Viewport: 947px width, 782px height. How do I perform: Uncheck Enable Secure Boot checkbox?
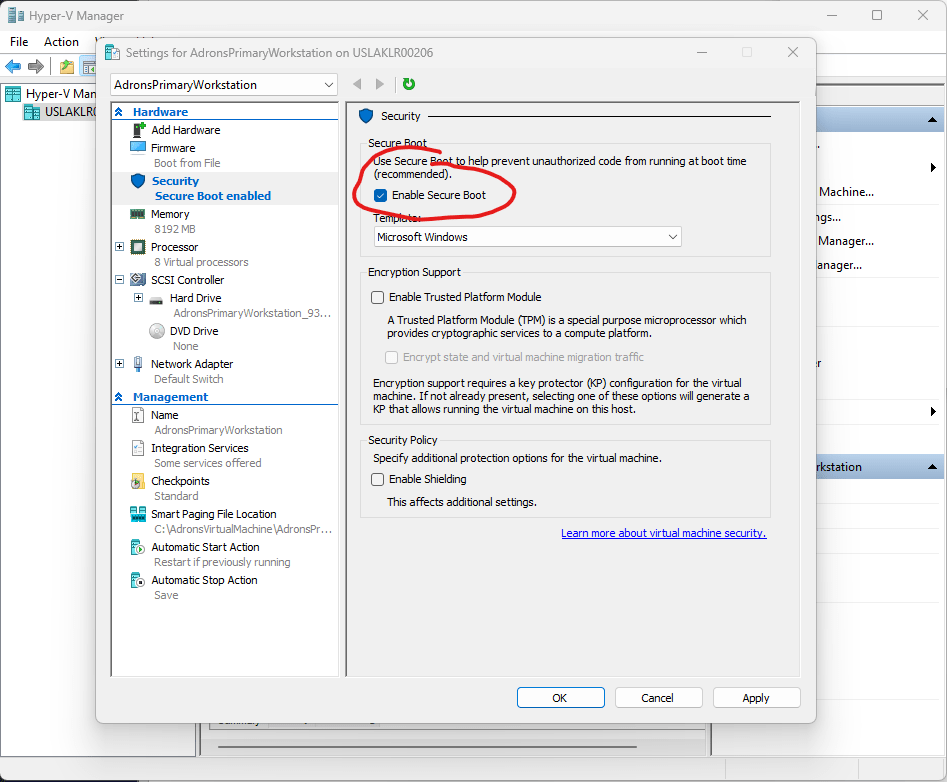coord(380,195)
